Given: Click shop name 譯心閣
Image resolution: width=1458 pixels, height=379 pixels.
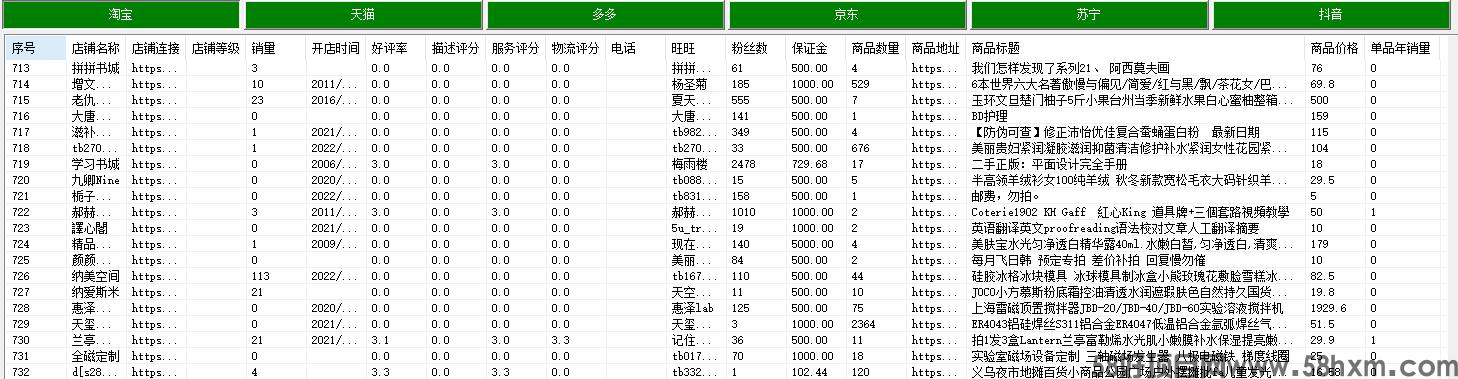Looking at the screenshot, I should point(90,228).
